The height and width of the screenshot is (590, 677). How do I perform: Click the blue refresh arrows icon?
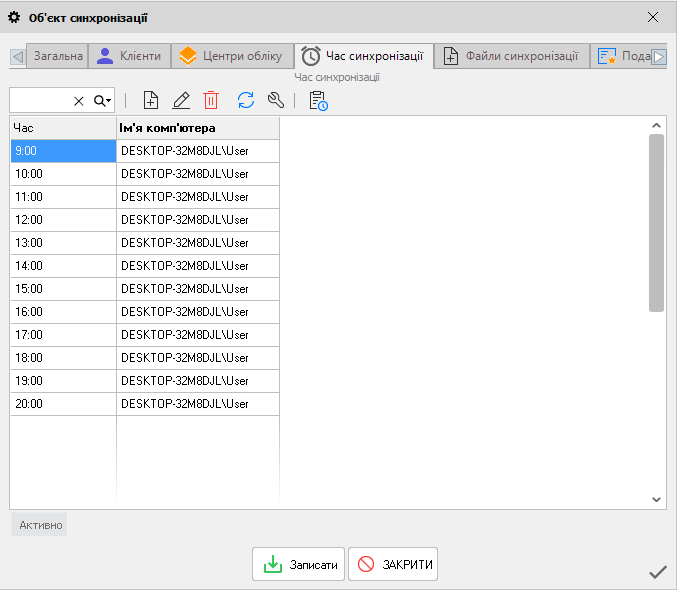pos(246,100)
